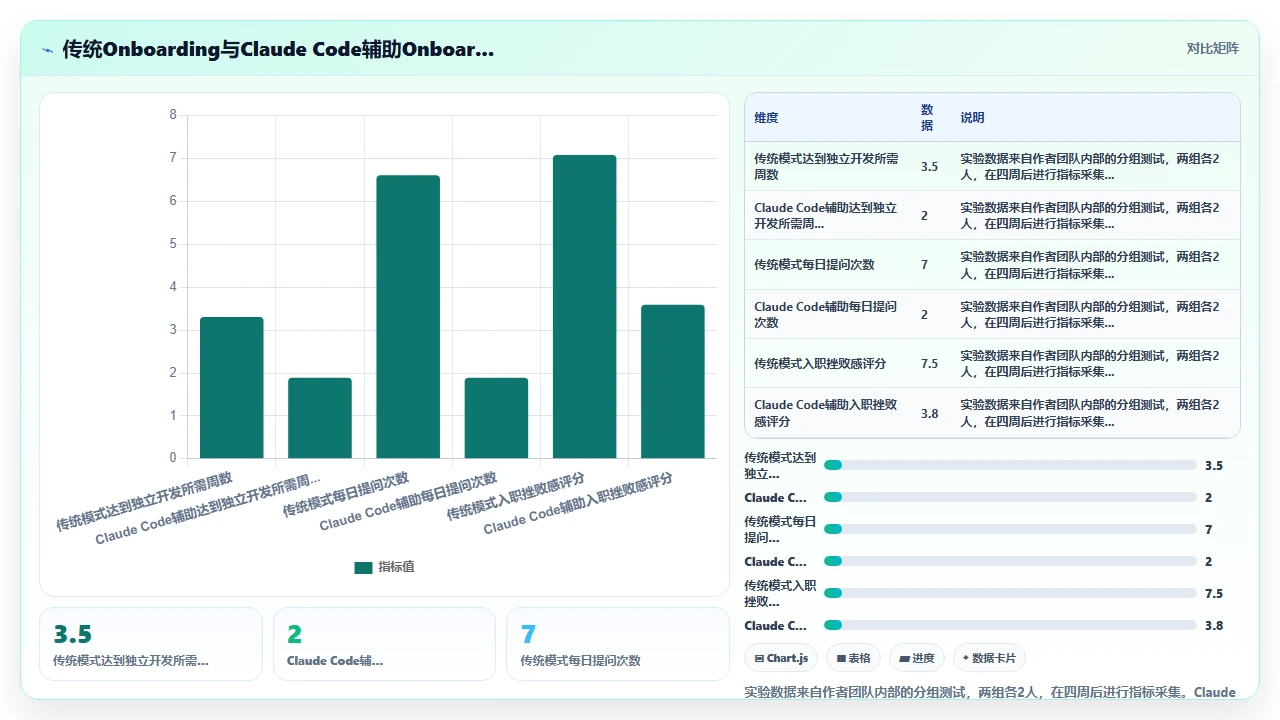The height and width of the screenshot is (720, 1280).
Task: Click the 7.5 value in the table
Action: point(929,363)
